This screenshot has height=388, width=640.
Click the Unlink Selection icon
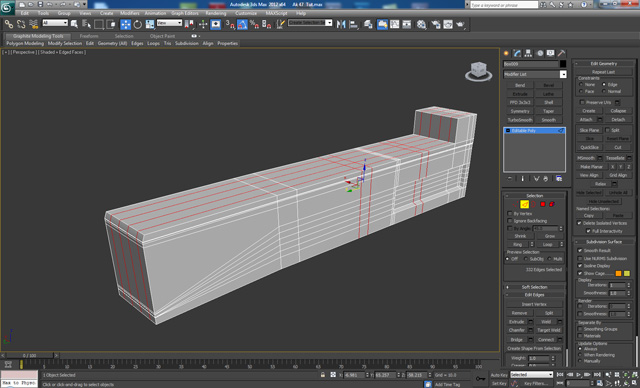[21, 24]
